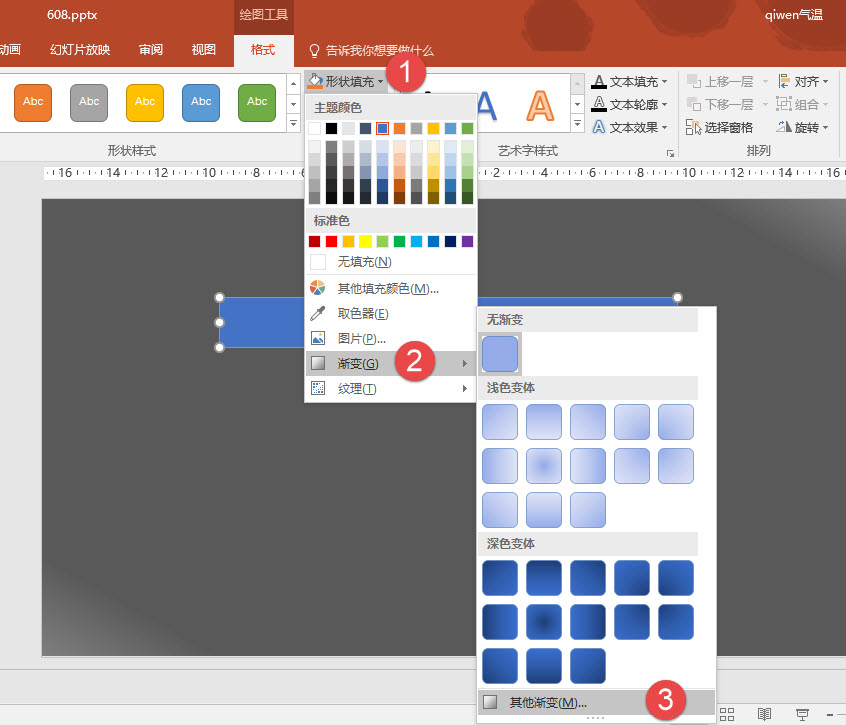Select the orange outlined A WordArt style
The width and height of the screenshot is (846, 725).
click(x=540, y=106)
